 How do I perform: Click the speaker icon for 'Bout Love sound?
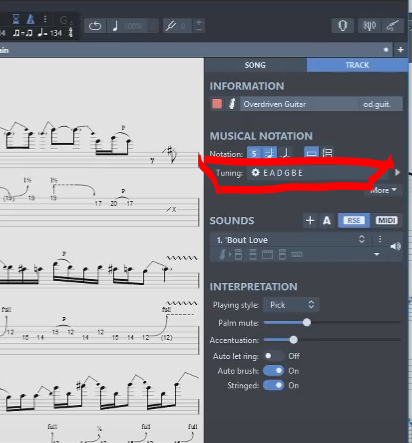click(x=396, y=246)
